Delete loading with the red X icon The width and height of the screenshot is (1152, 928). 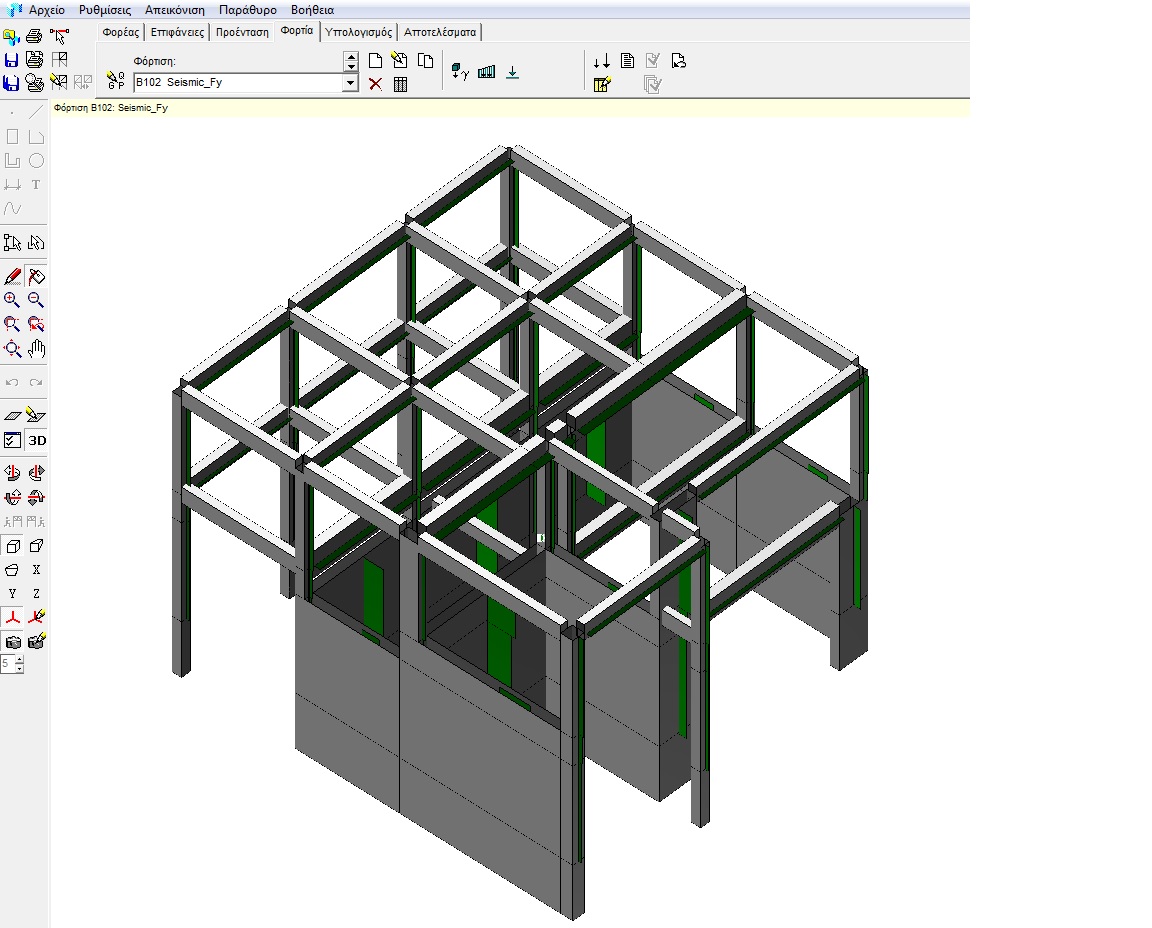(376, 84)
